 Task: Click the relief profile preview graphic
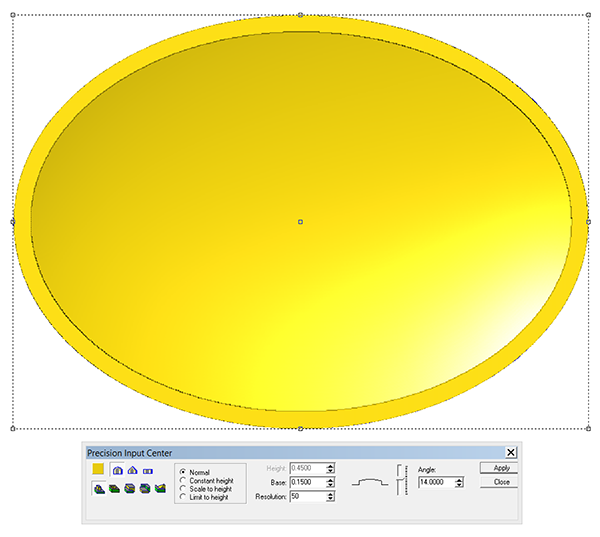(370, 482)
